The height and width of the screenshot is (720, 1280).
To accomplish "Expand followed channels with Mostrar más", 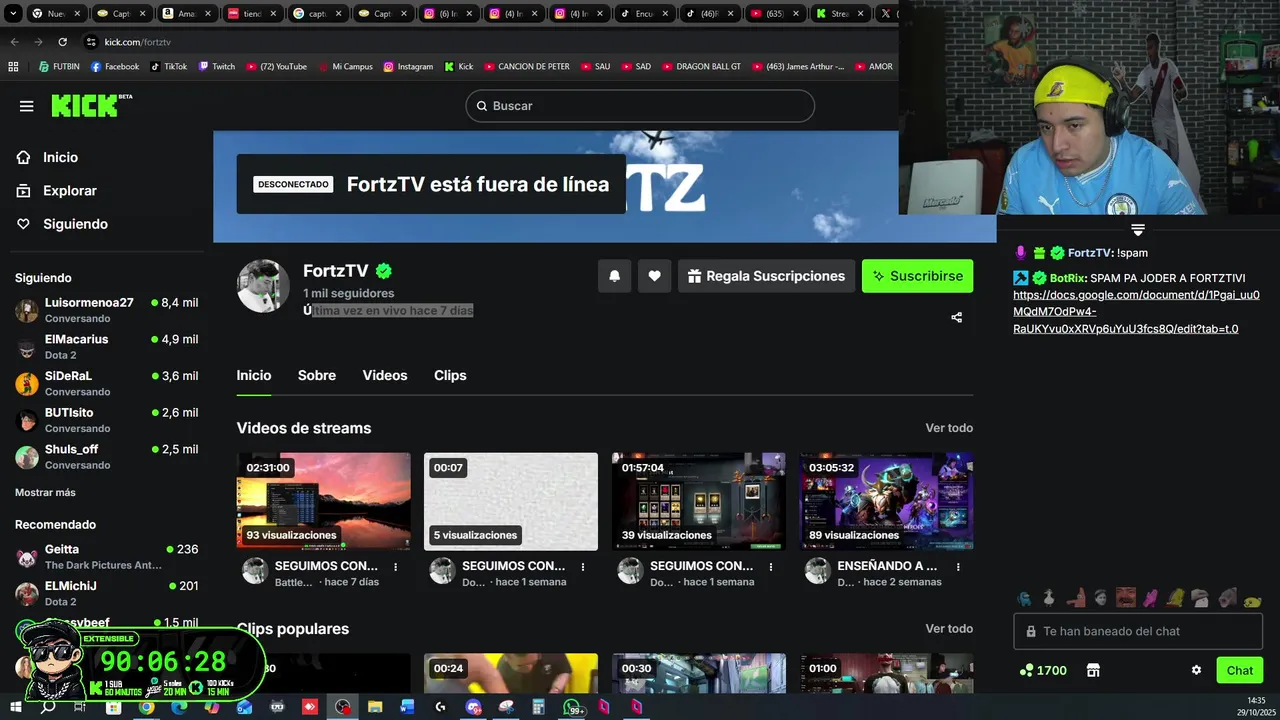I will point(45,492).
